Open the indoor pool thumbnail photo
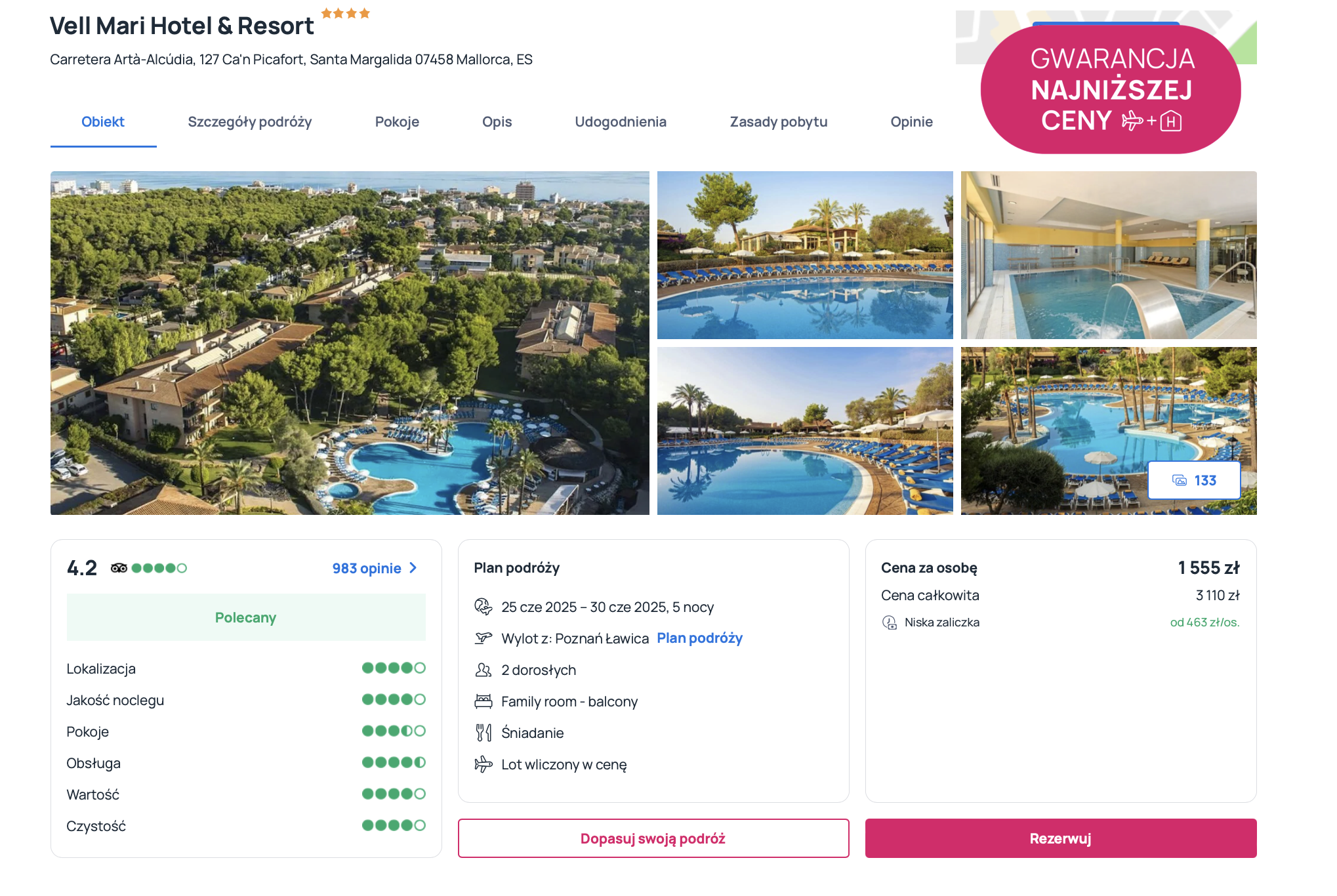 (1109, 255)
